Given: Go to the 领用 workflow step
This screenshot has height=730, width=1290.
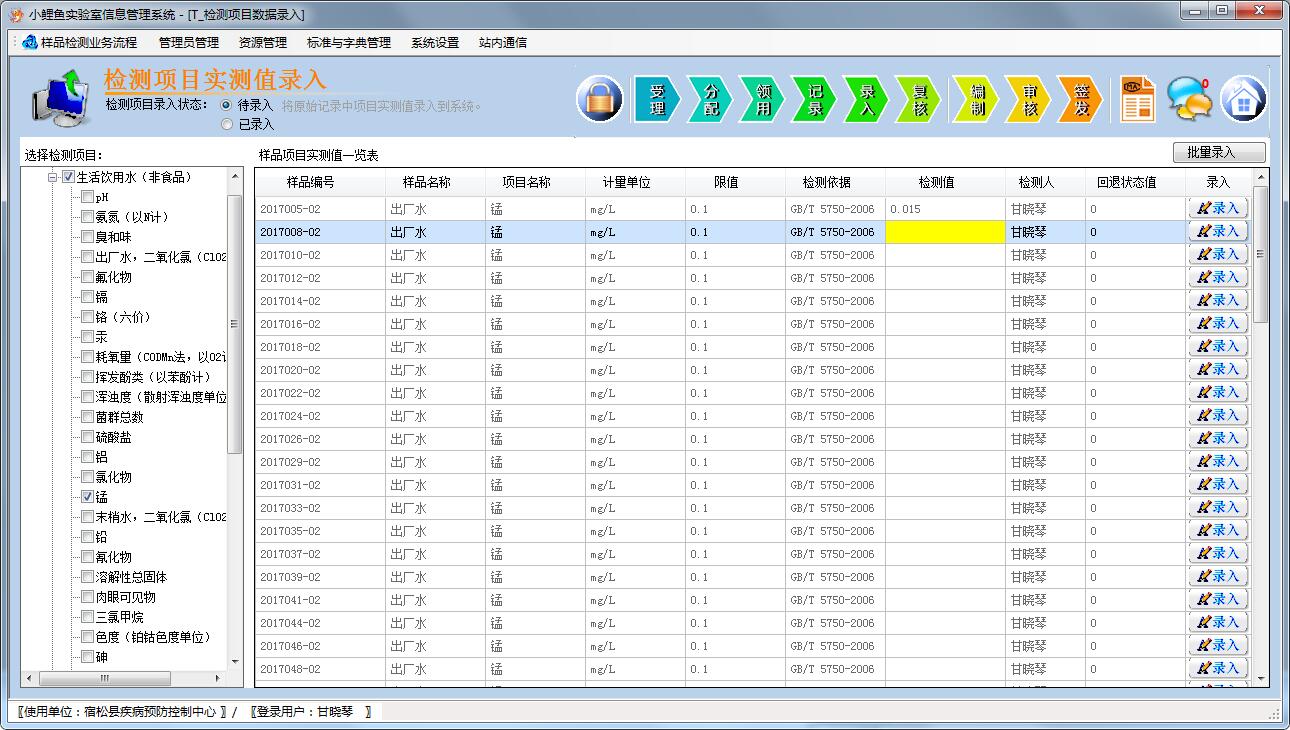Looking at the screenshot, I should 763,99.
